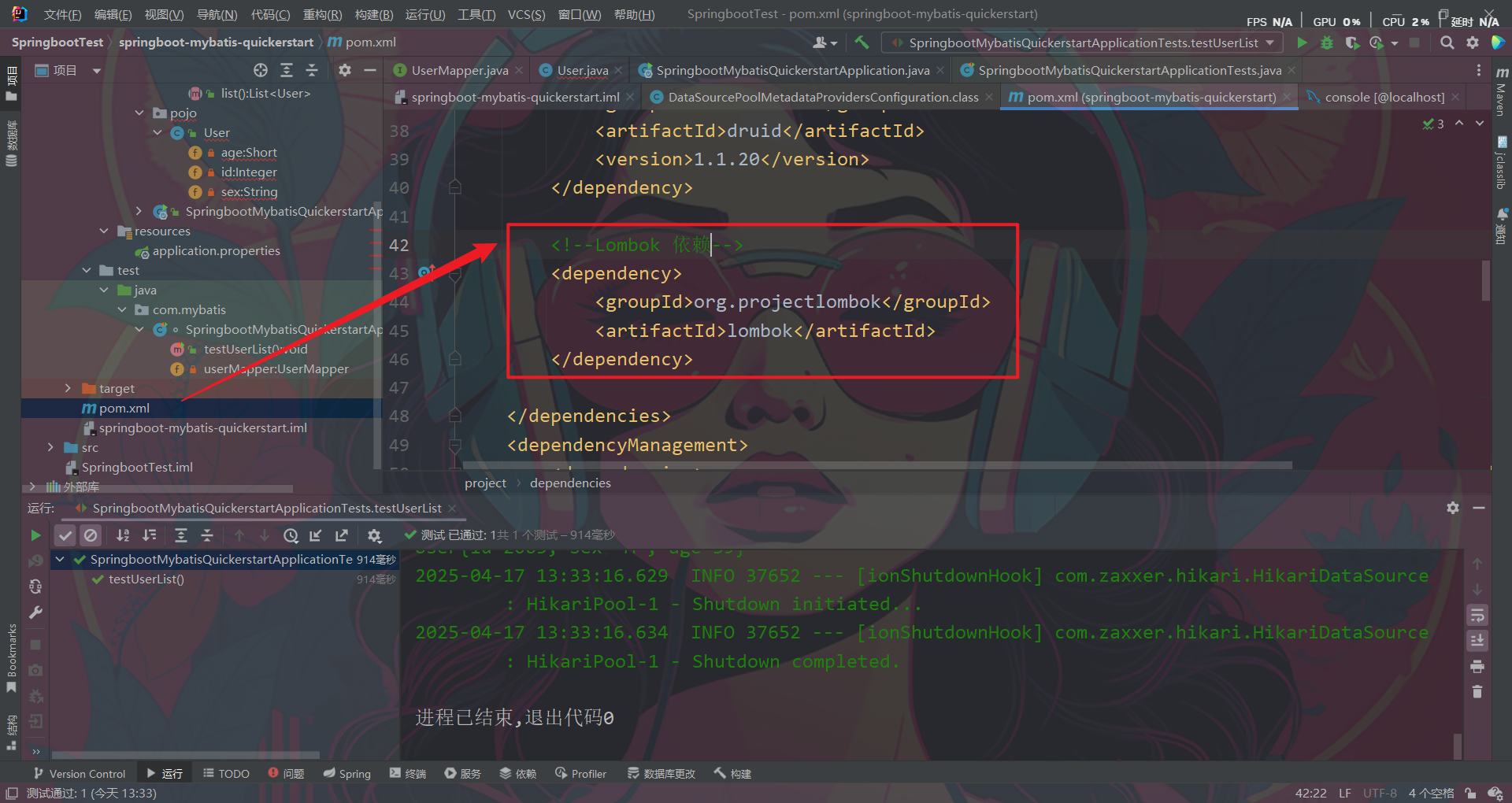
Task: Open the Maven tool window
Action: [x=1502, y=91]
